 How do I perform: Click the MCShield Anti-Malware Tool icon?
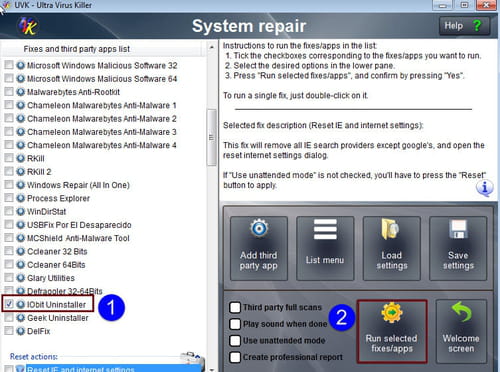coord(21,238)
